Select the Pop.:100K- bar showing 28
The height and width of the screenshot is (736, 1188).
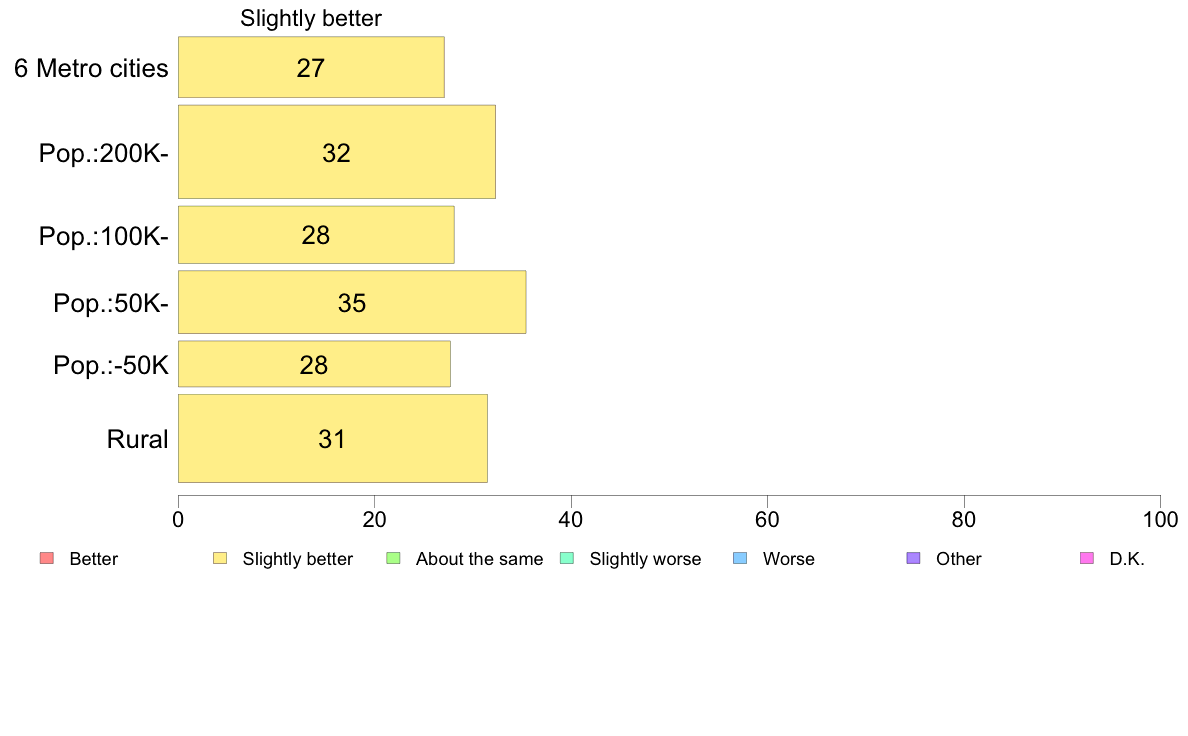317,235
